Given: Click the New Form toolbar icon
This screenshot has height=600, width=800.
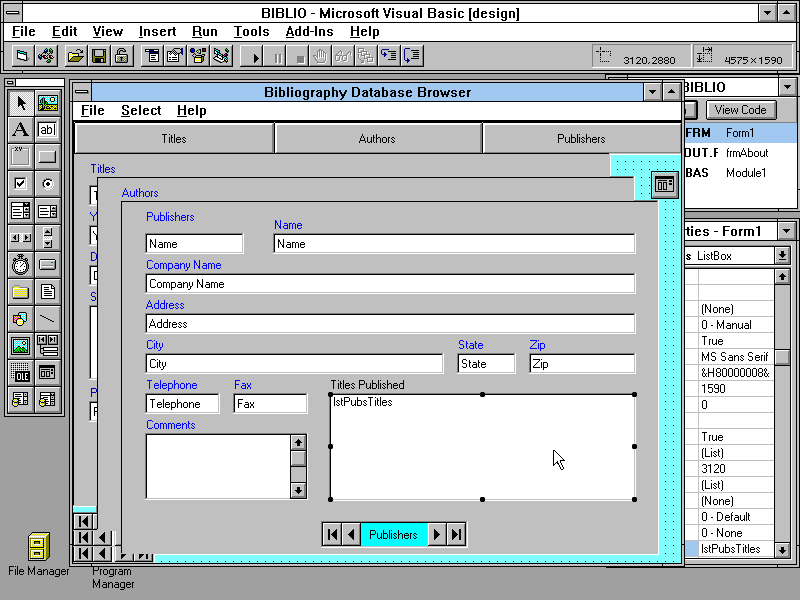Looking at the screenshot, I should click(x=22, y=56).
